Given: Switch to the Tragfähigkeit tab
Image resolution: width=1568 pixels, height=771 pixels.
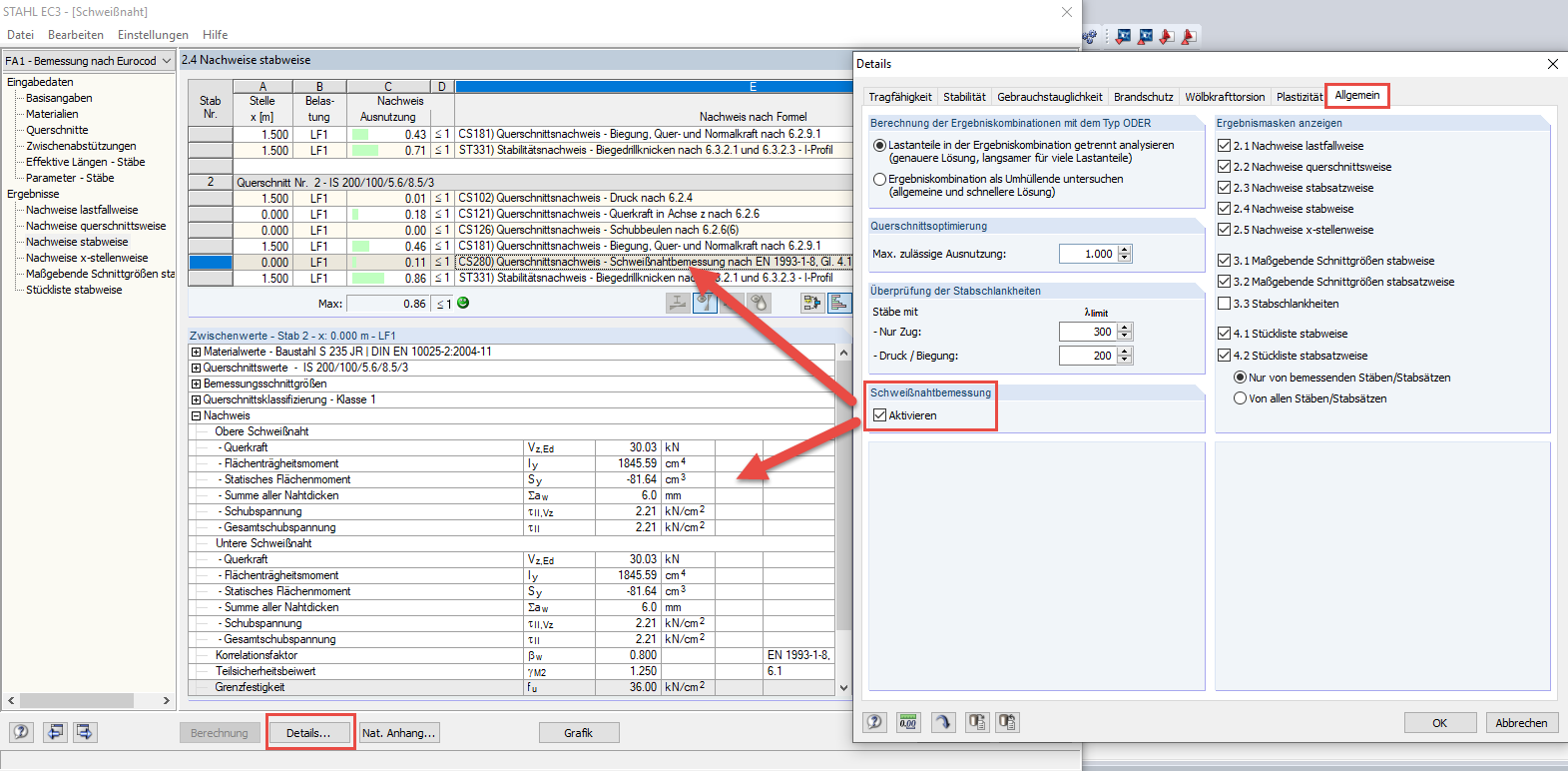Looking at the screenshot, I should pyautogui.click(x=900, y=97).
